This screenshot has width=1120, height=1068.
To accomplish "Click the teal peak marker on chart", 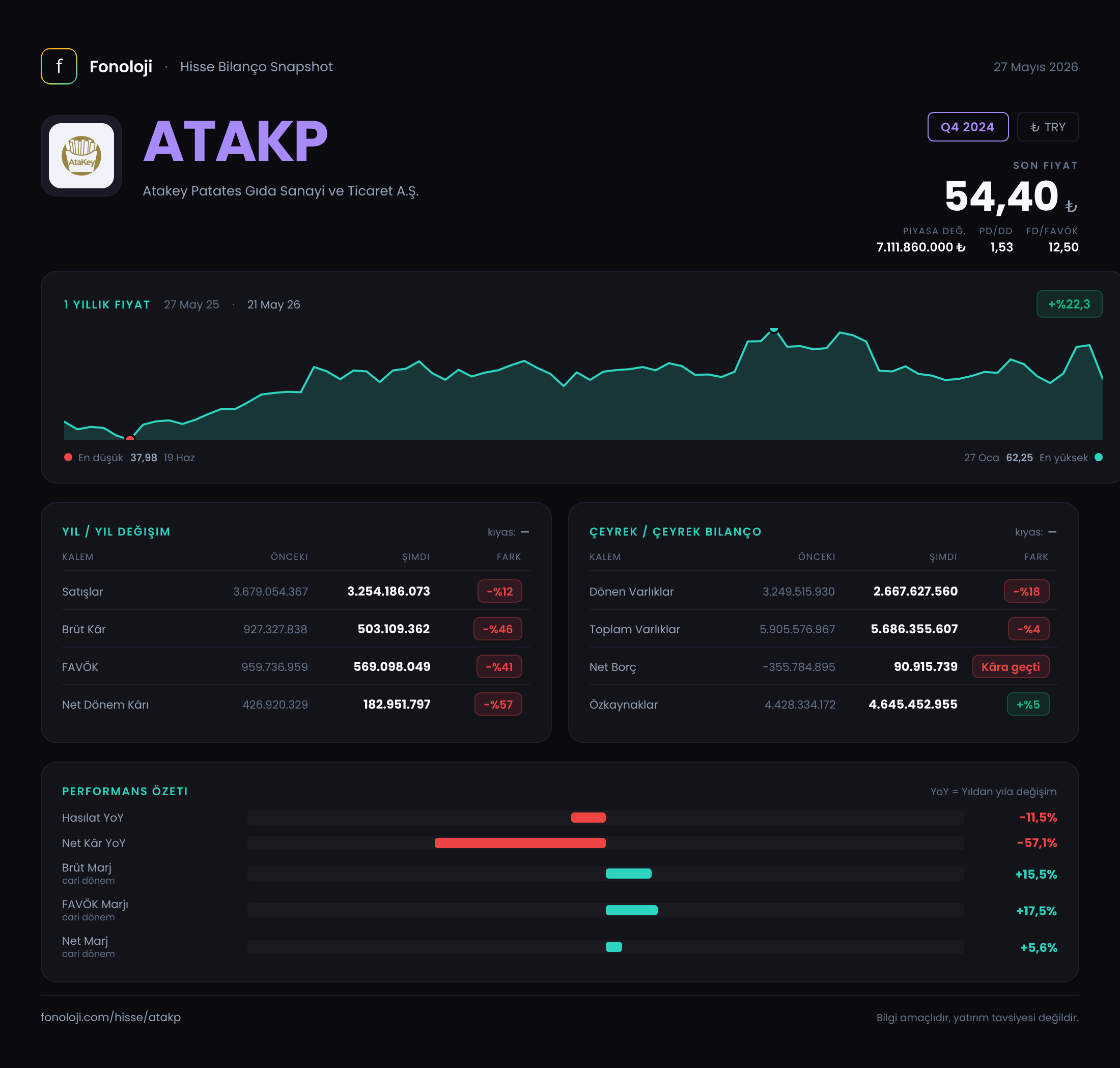I will point(773,329).
